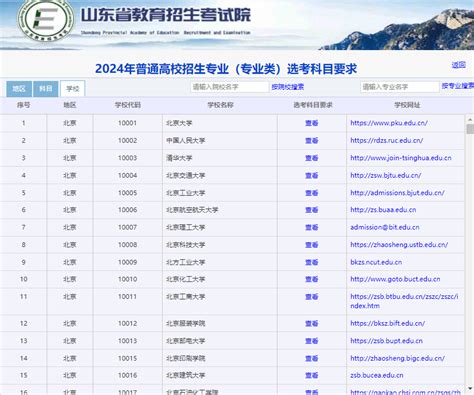Open the zsb.bucea.edu.cn link
The width and height of the screenshot is (474, 395).
click(377, 375)
